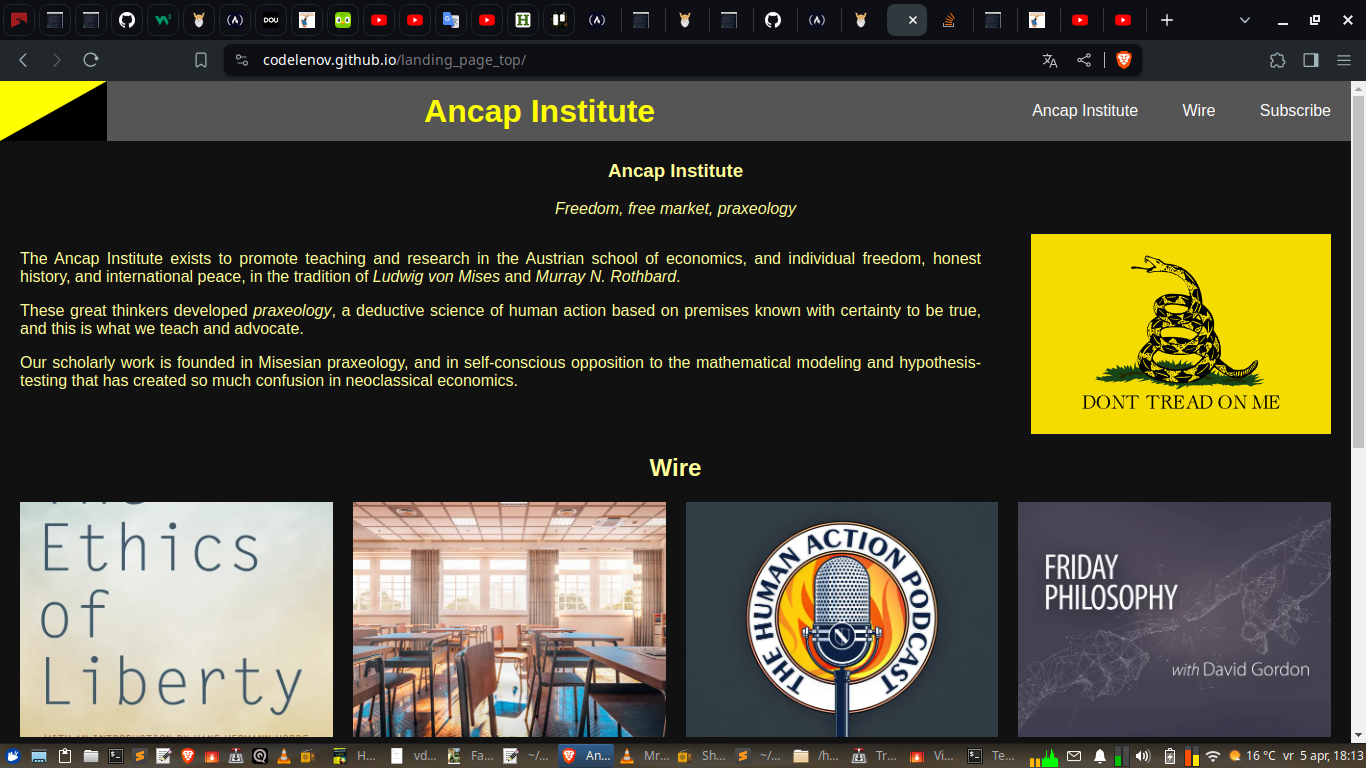This screenshot has height=768, width=1366.
Task: Open The Human Action Podcast thumbnail
Action: [841, 618]
